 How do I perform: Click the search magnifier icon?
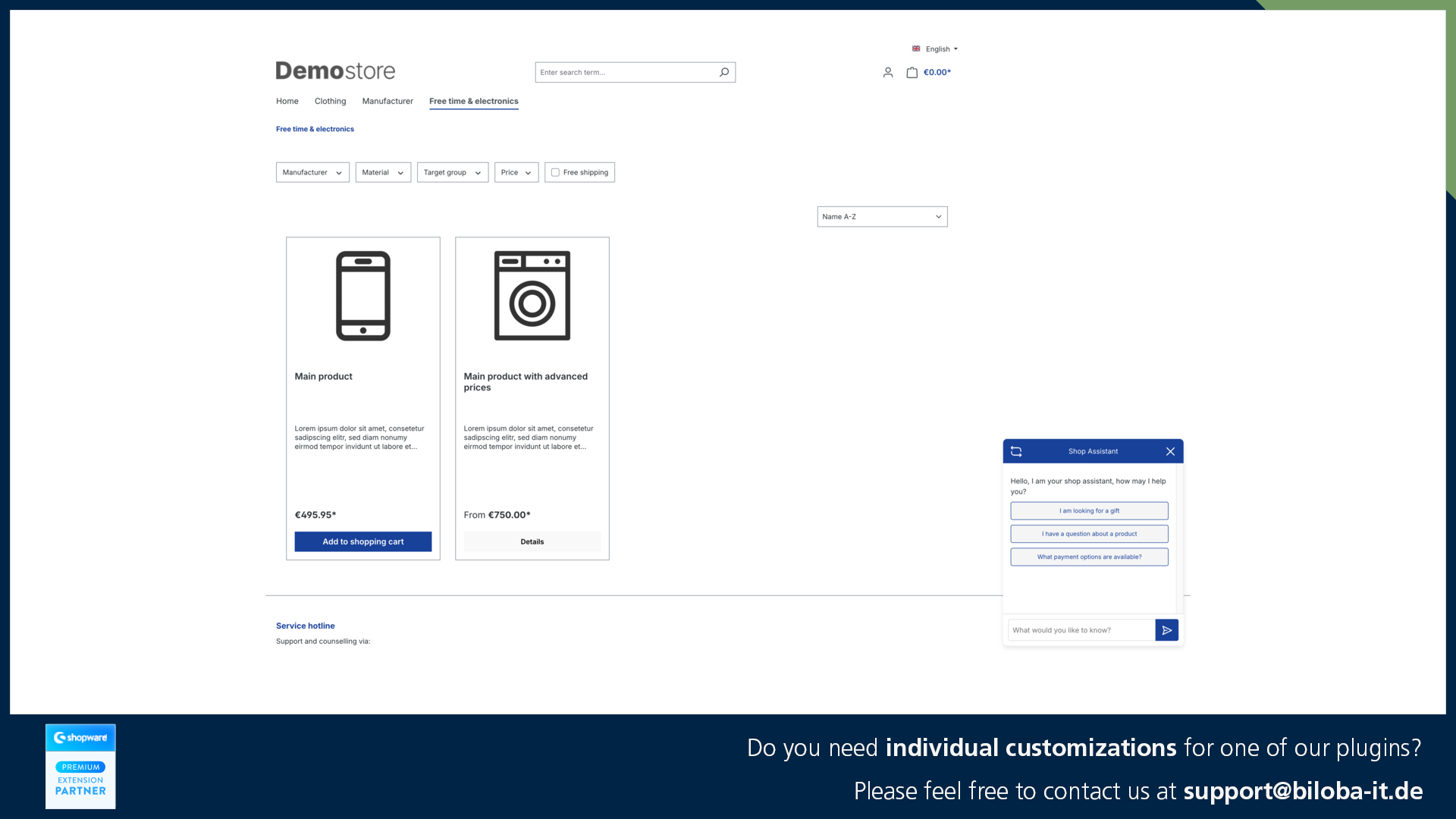pos(724,72)
